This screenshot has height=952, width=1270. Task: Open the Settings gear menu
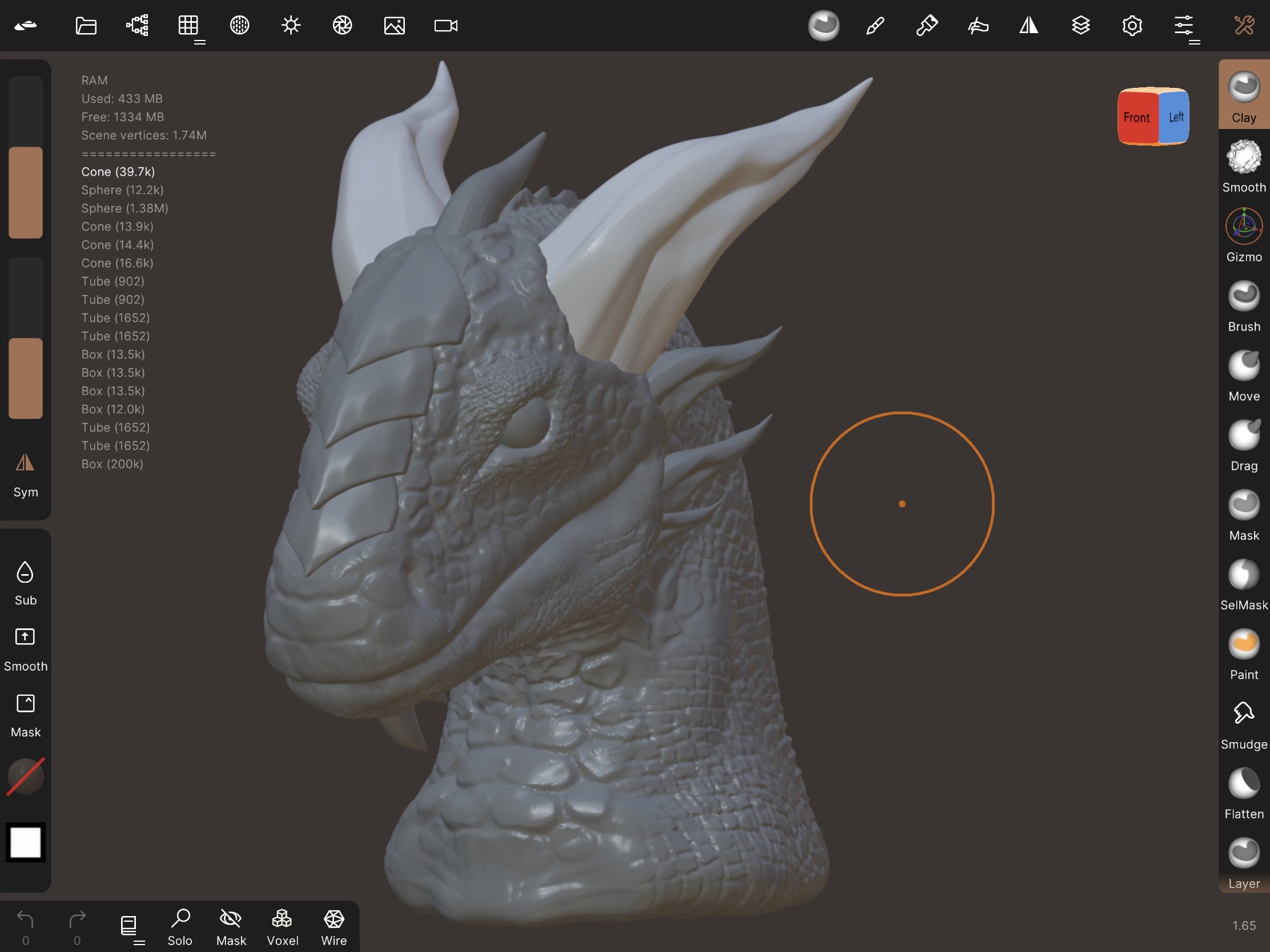click(1132, 25)
